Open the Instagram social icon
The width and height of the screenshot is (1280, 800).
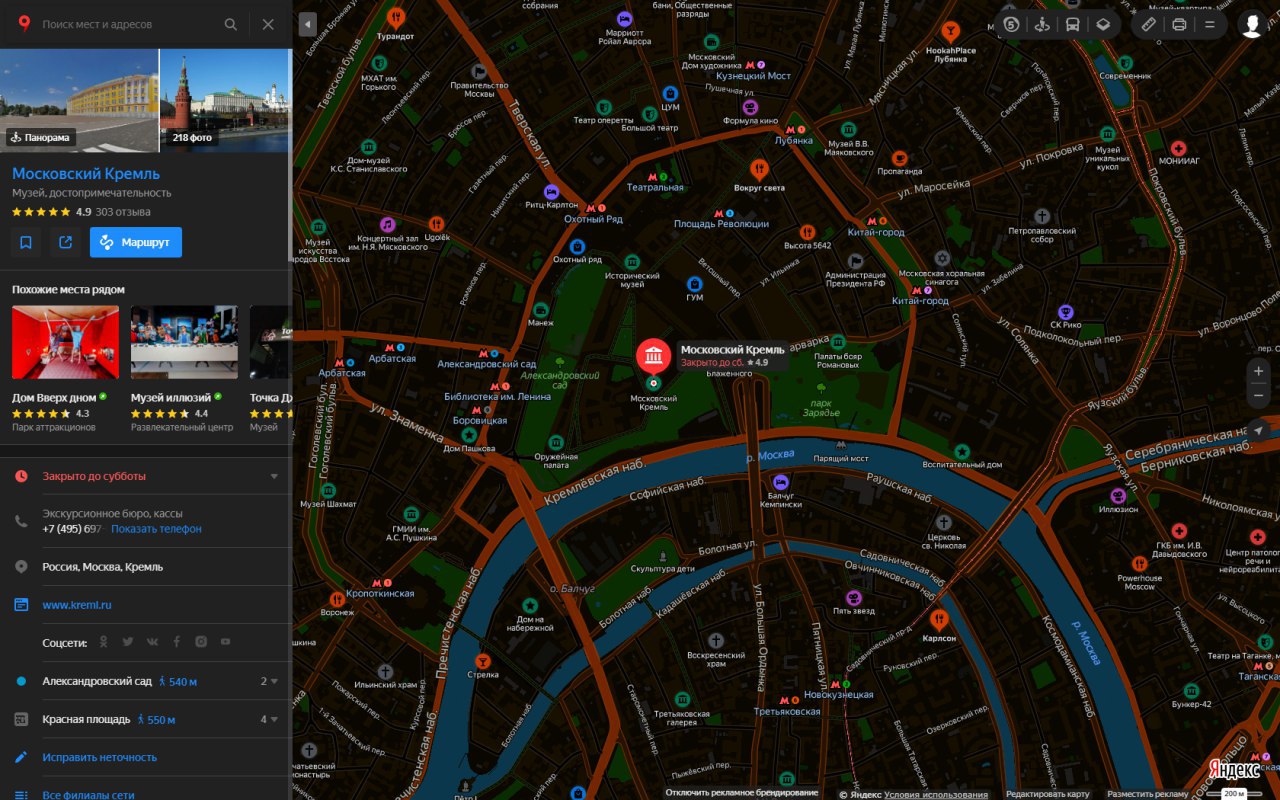click(201, 642)
